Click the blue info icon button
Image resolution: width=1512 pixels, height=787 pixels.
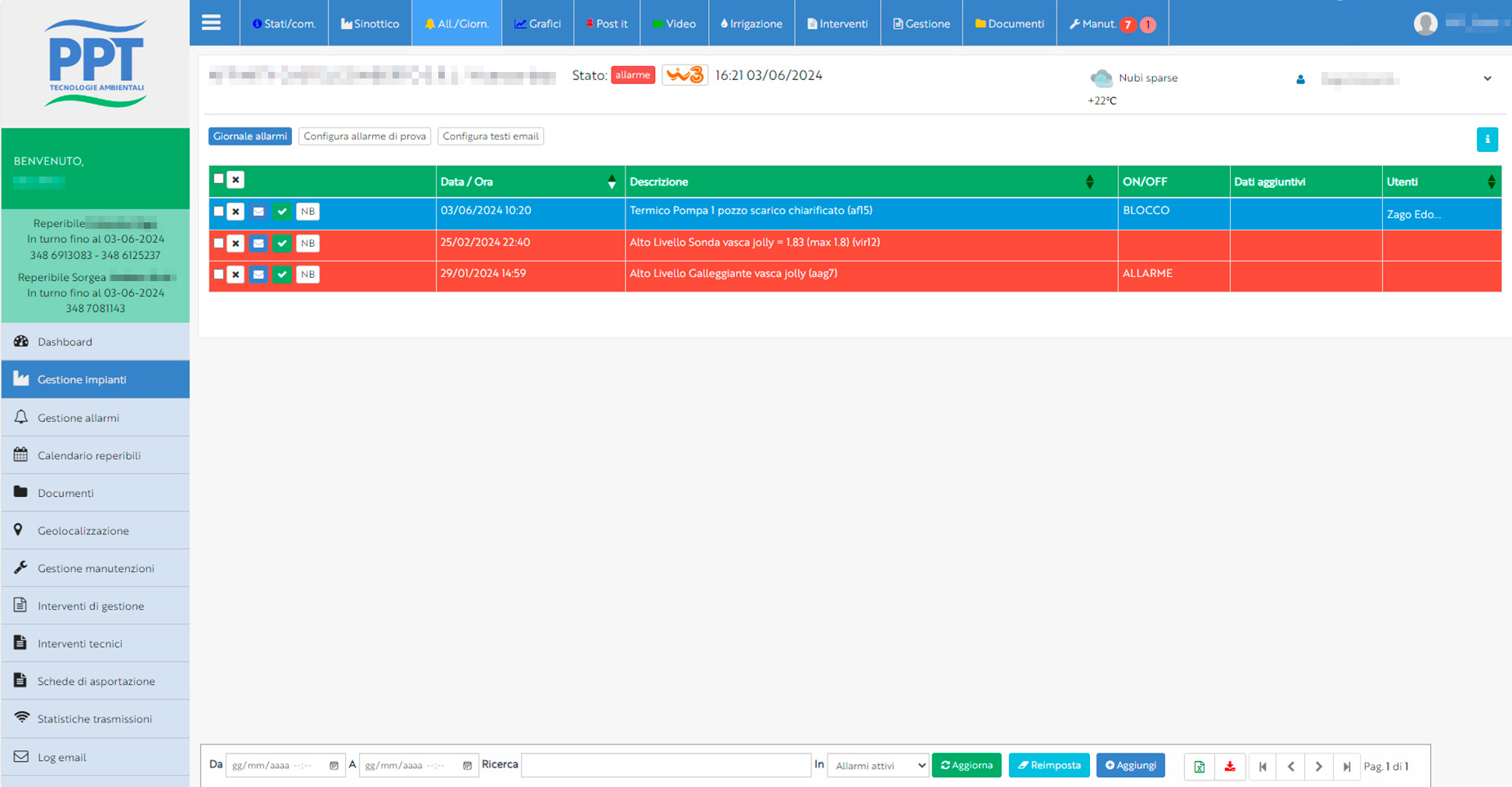coord(1487,139)
